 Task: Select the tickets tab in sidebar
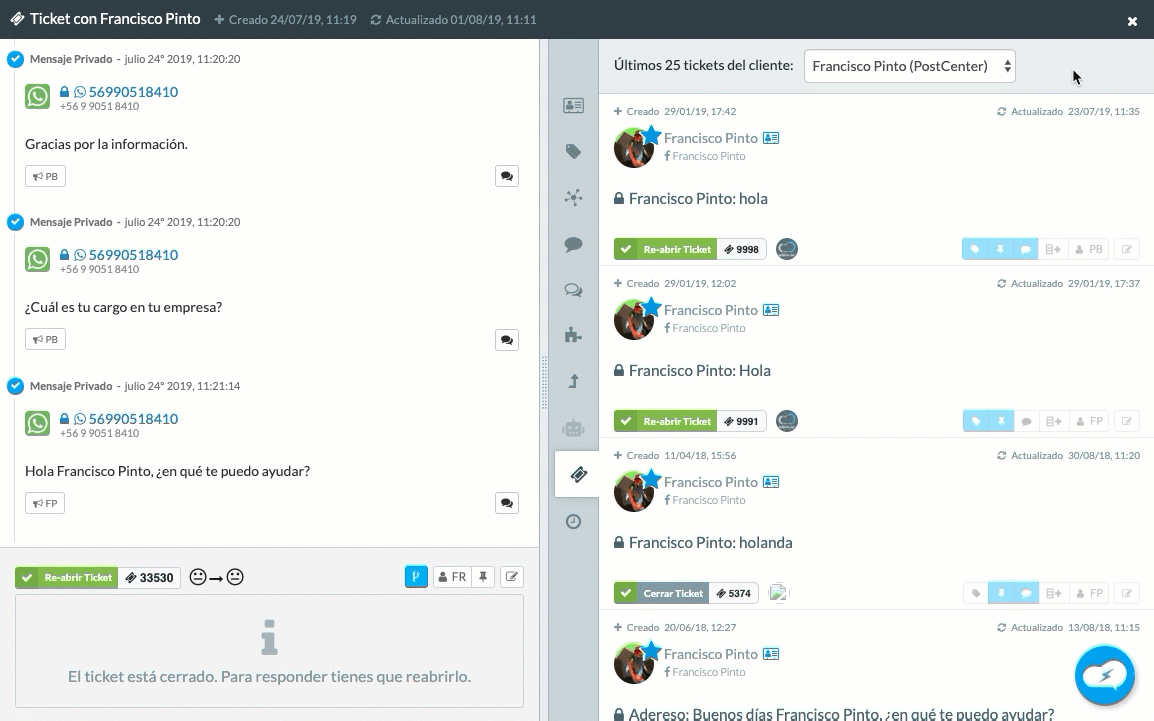(578, 475)
